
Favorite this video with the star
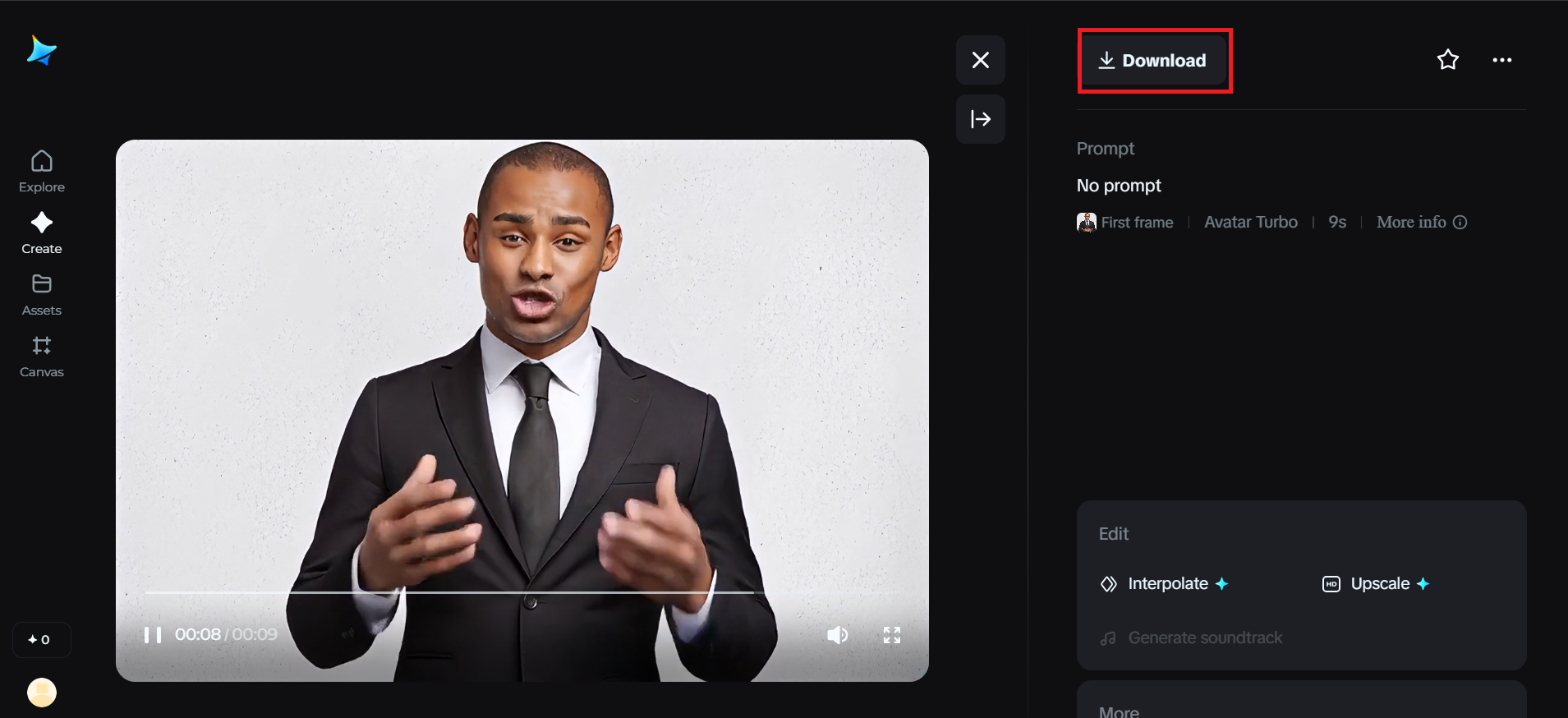(x=1447, y=60)
